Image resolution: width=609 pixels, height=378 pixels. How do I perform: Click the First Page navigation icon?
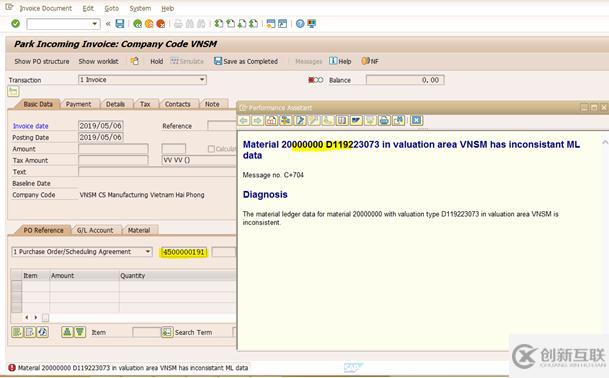[x=219, y=24]
